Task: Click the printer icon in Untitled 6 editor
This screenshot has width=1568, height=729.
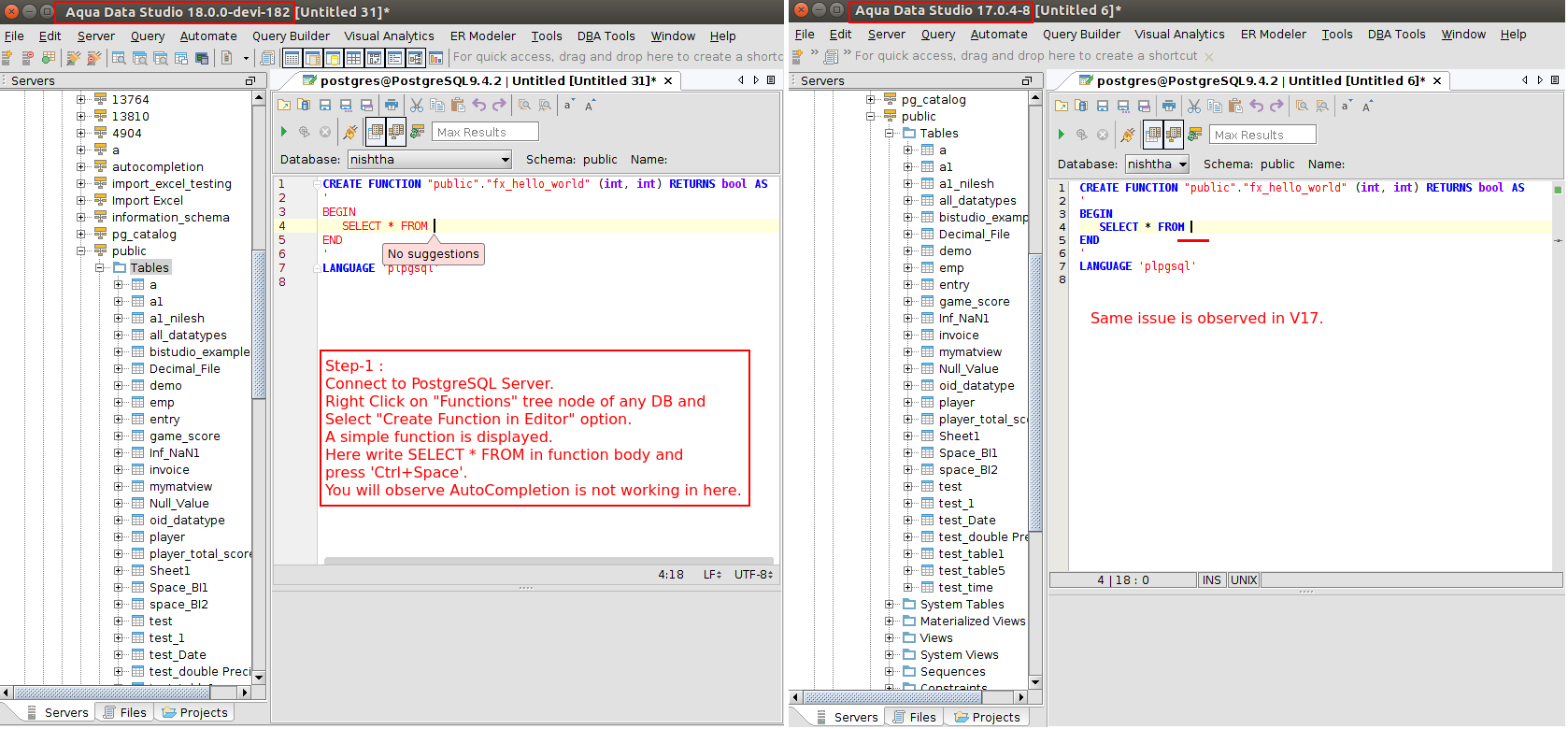Action: coord(1169,107)
